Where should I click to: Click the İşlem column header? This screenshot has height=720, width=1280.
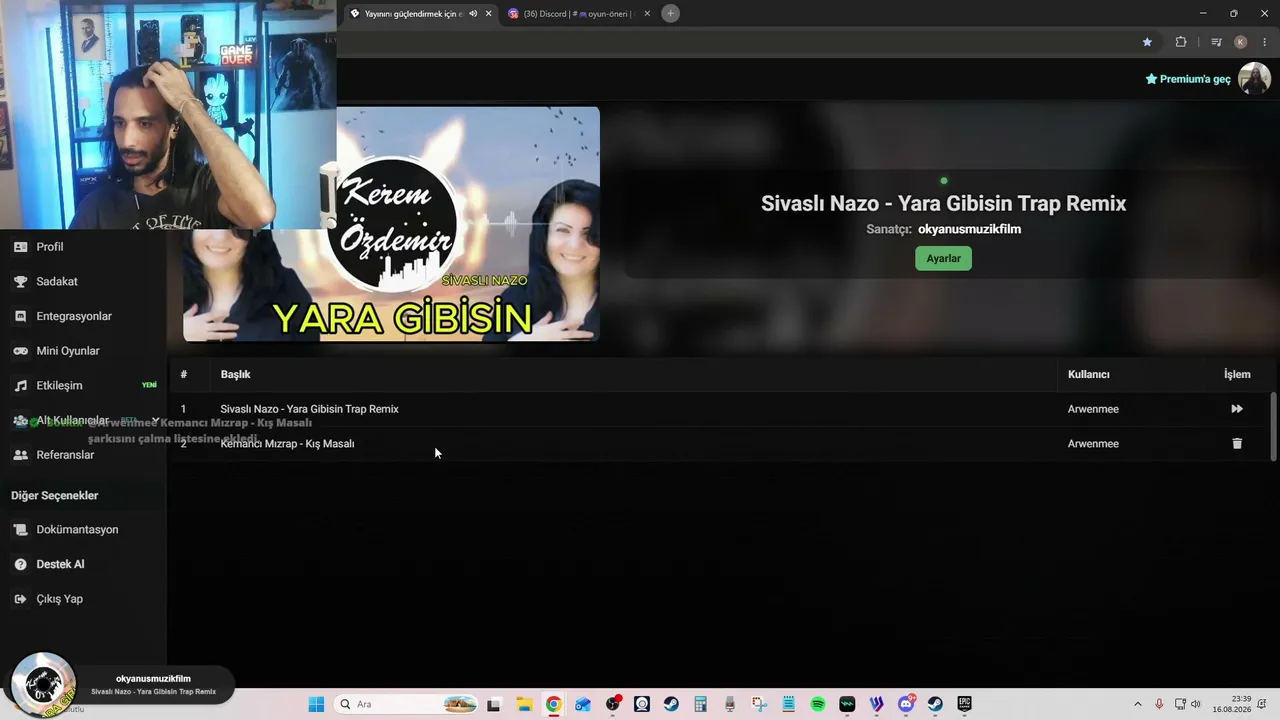(x=1237, y=374)
